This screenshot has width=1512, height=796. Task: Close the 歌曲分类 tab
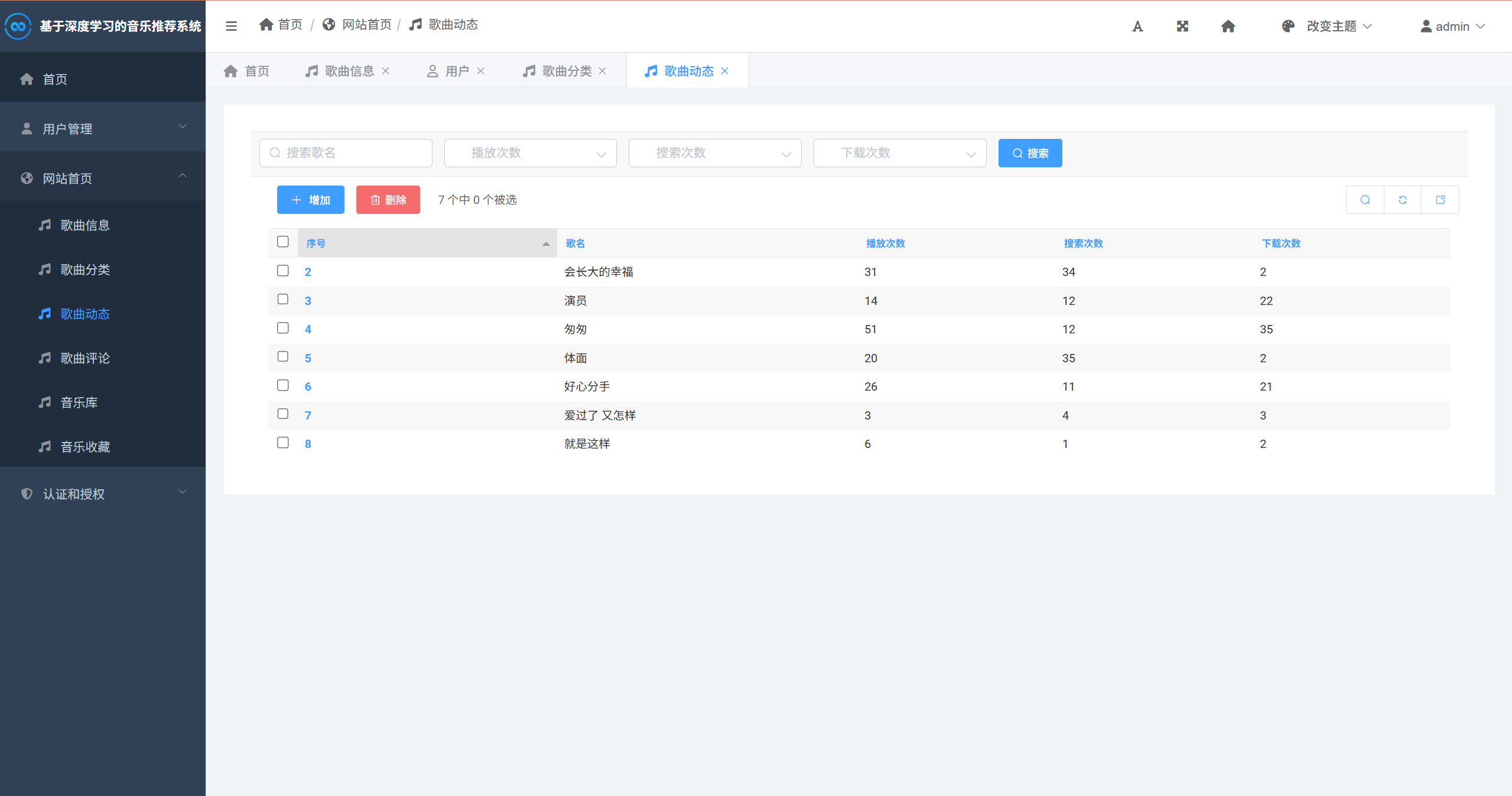602,71
